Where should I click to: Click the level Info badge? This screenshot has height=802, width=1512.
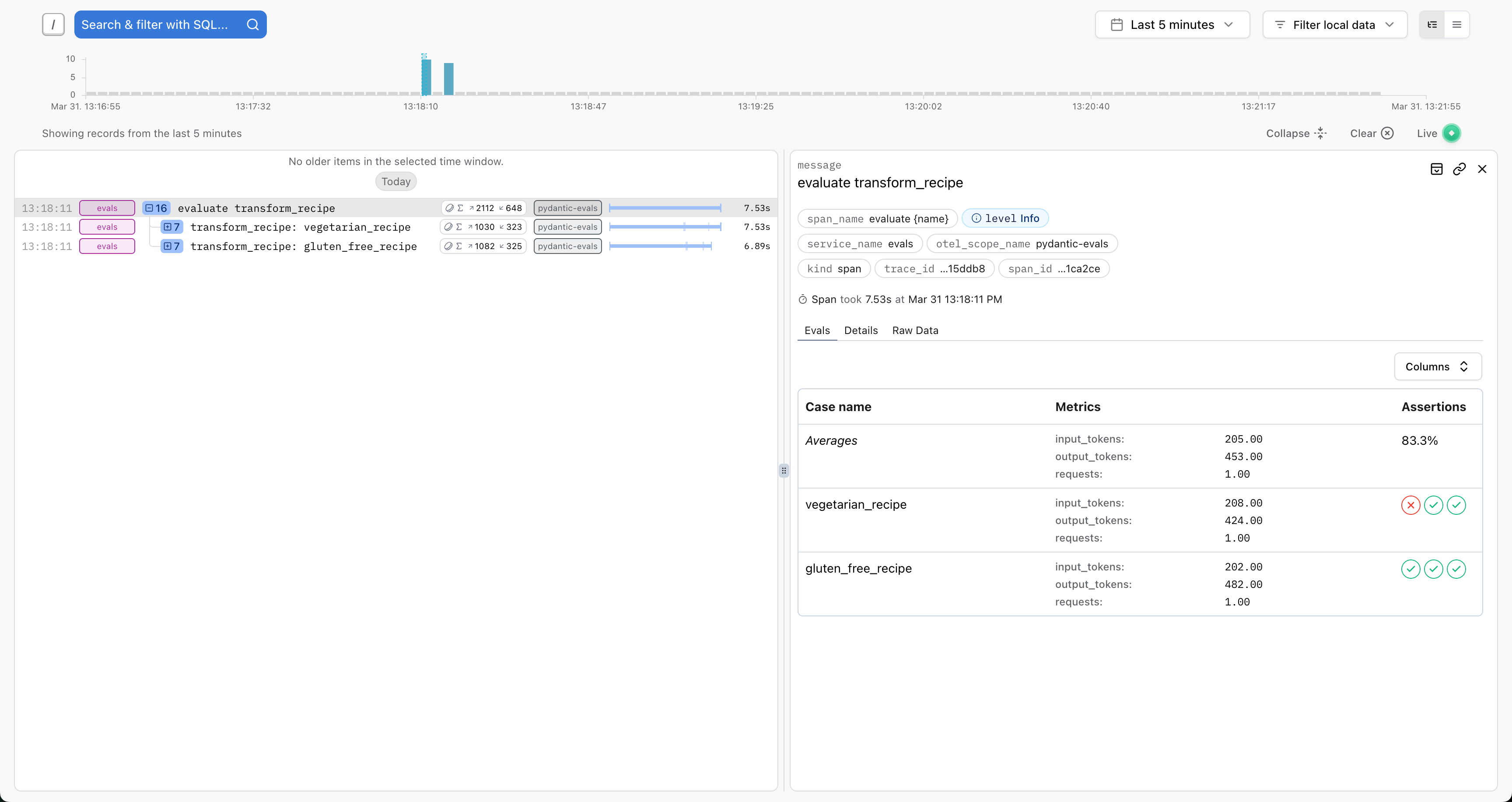tap(1005, 218)
